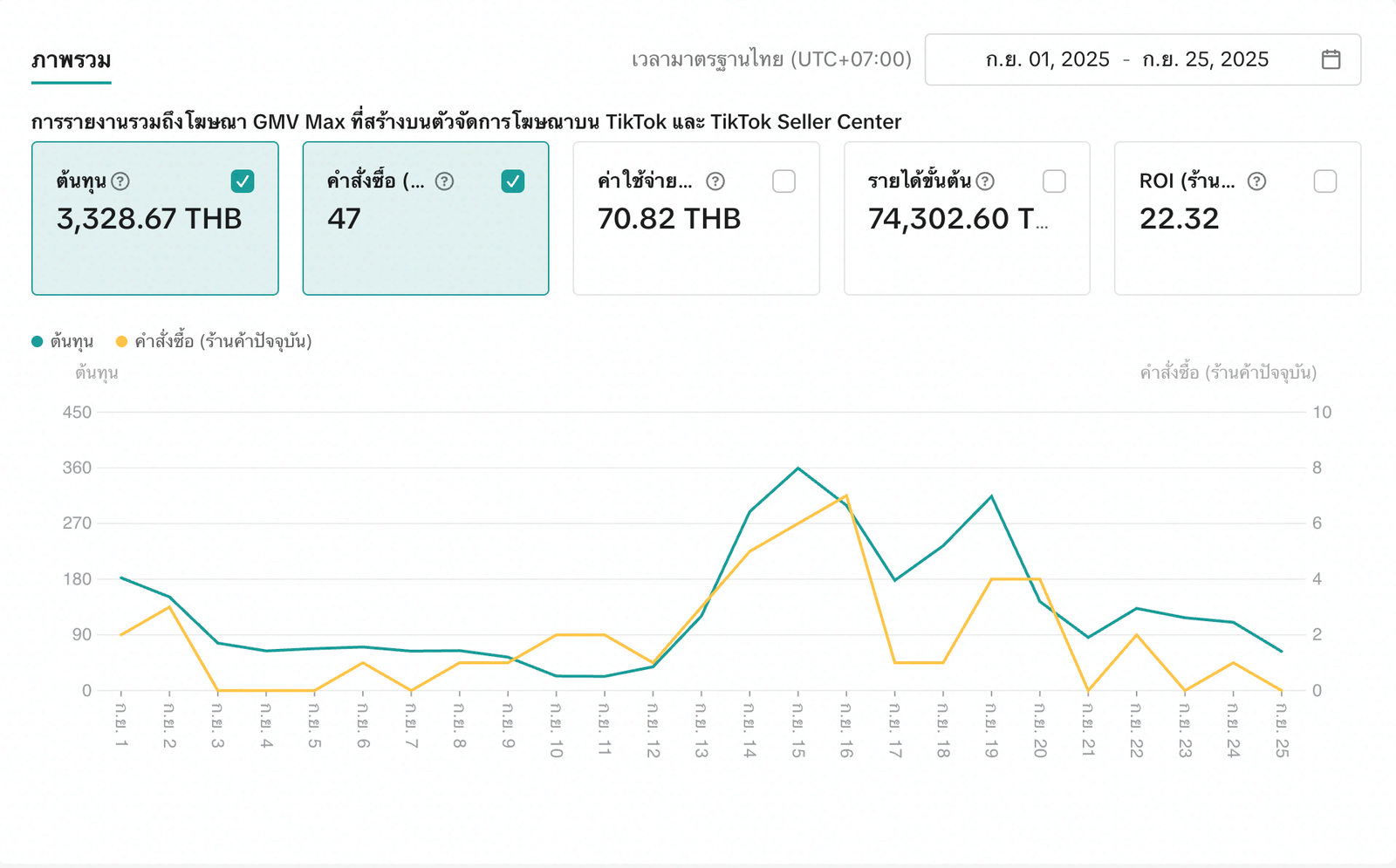Click help icon next to รายได้ขั้นต้น
The height and width of the screenshot is (868, 1396).
985,181
